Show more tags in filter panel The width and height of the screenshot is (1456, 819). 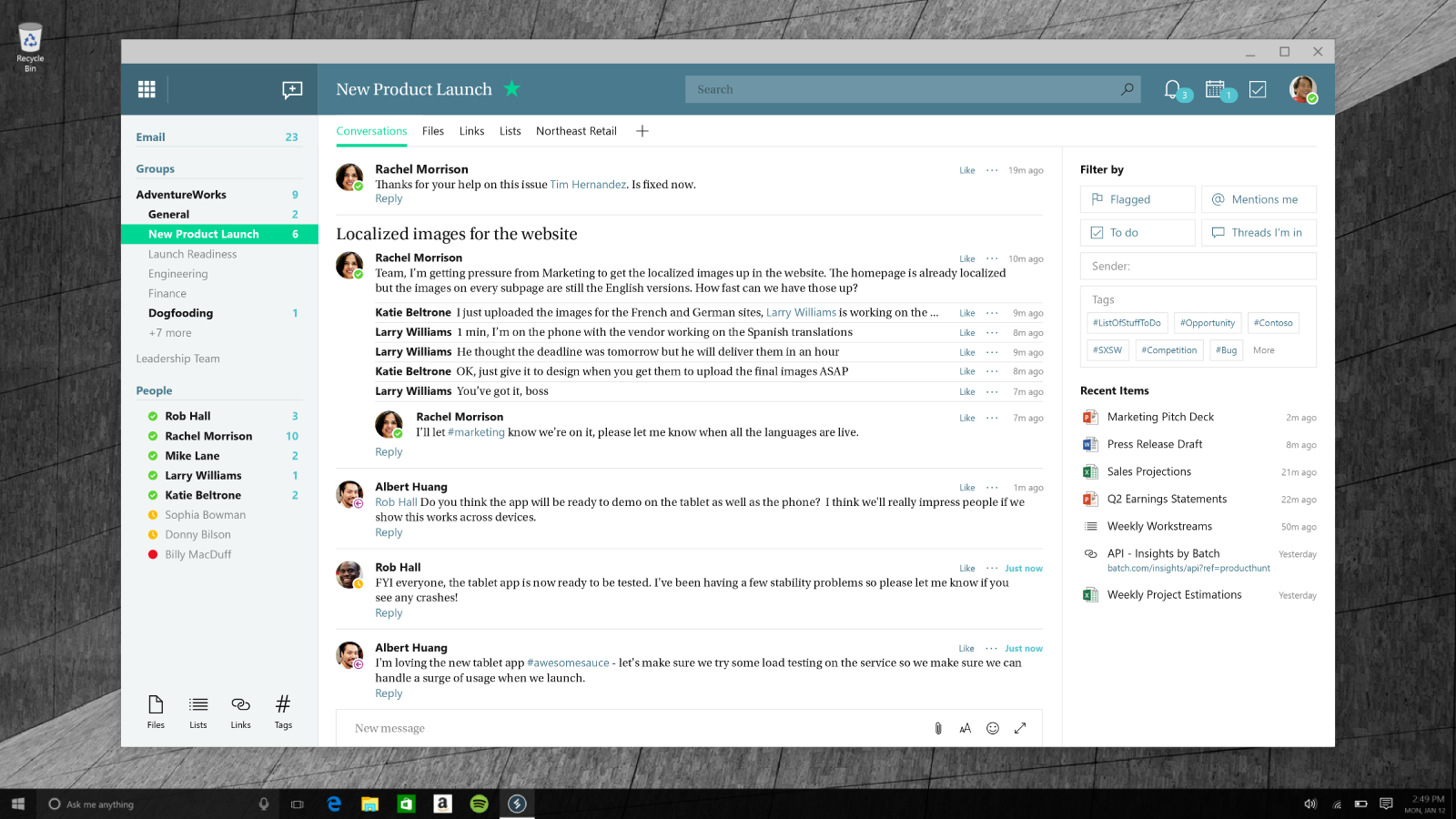click(1263, 350)
